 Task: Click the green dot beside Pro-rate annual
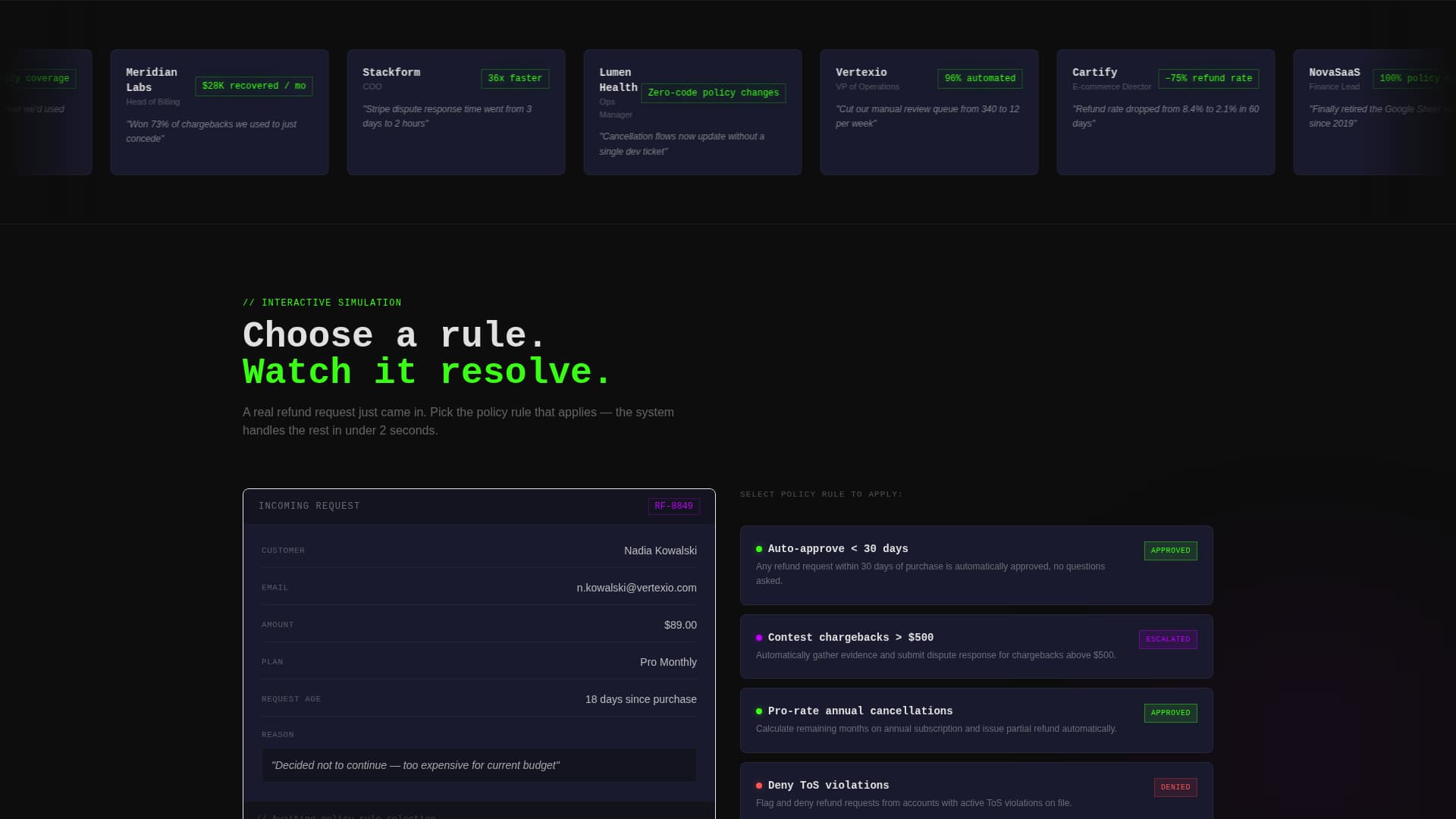pyautogui.click(x=759, y=711)
